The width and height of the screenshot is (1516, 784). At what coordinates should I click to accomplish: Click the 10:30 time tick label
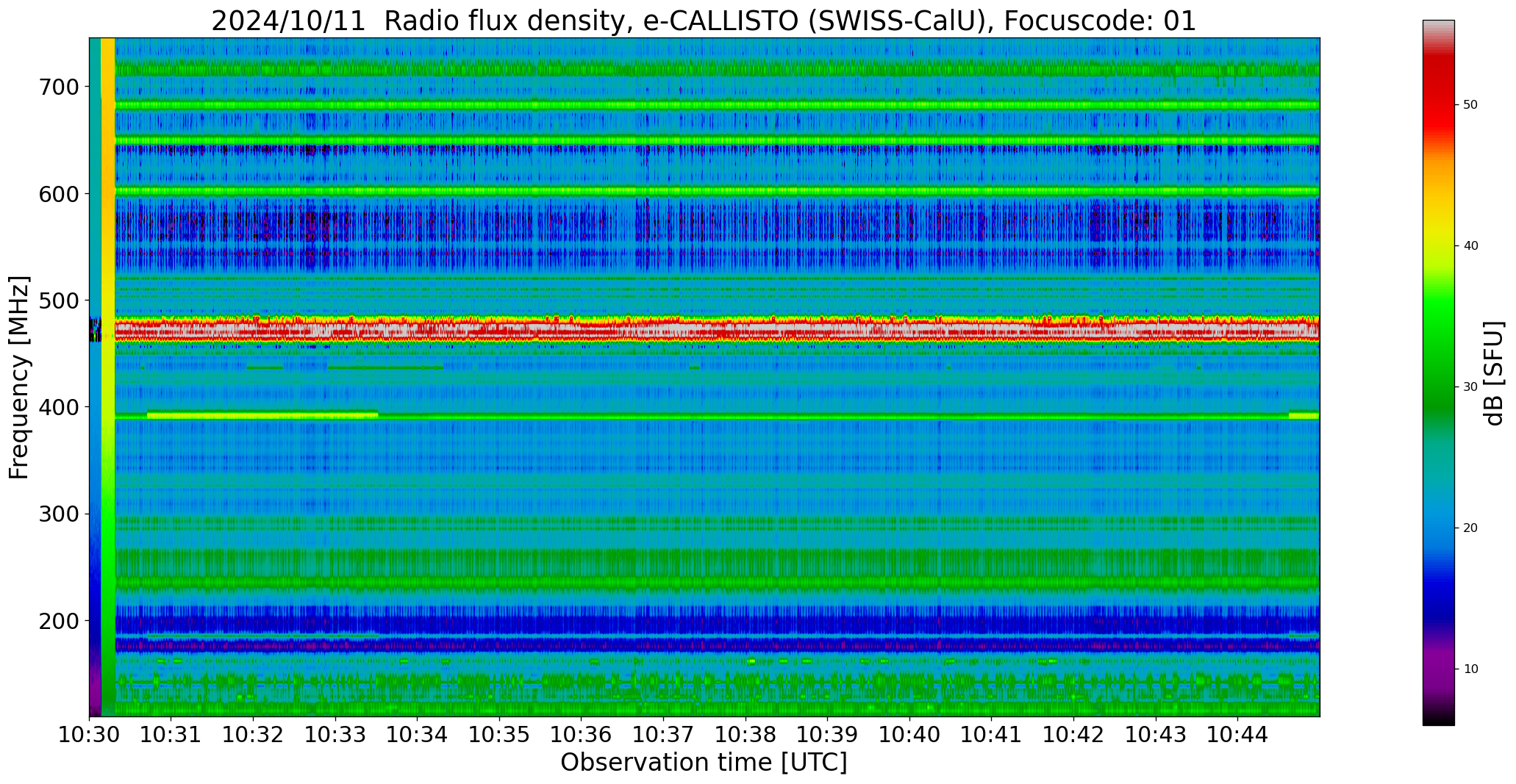pyautogui.click(x=89, y=734)
